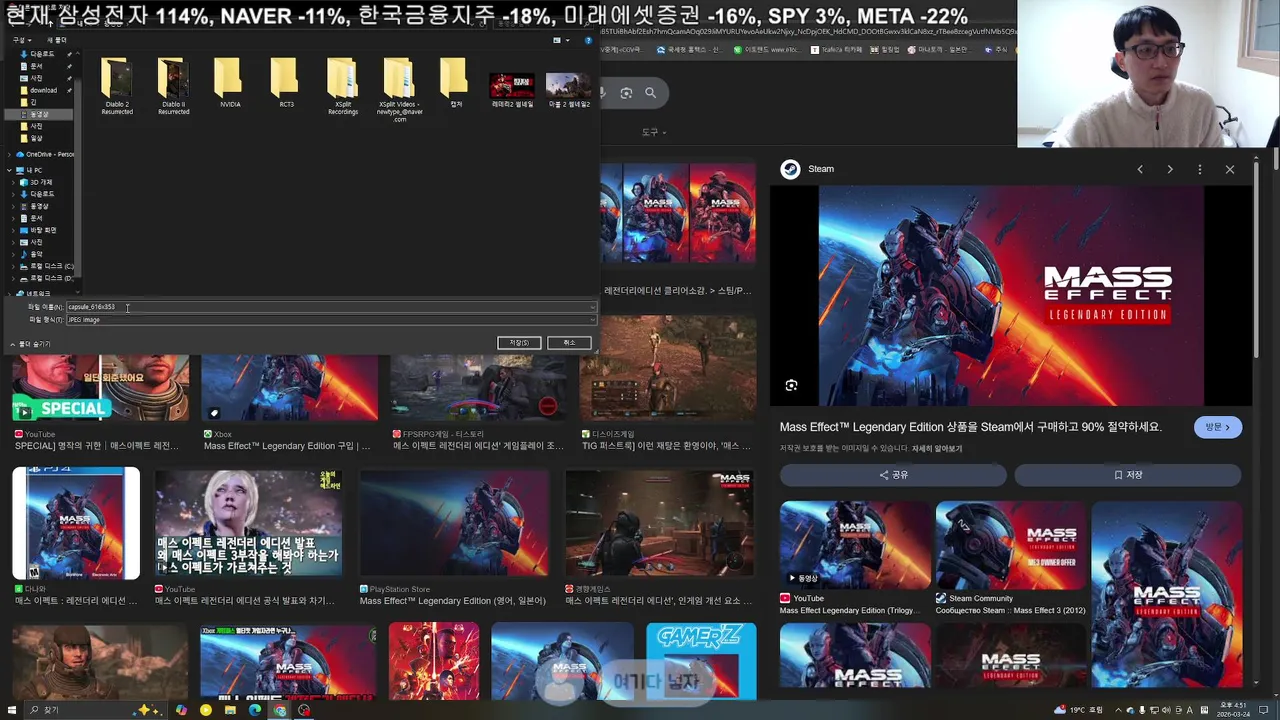Open the JPEG image file type dropdown
This screenshot has height=720, width=1280.
(330, 320)
